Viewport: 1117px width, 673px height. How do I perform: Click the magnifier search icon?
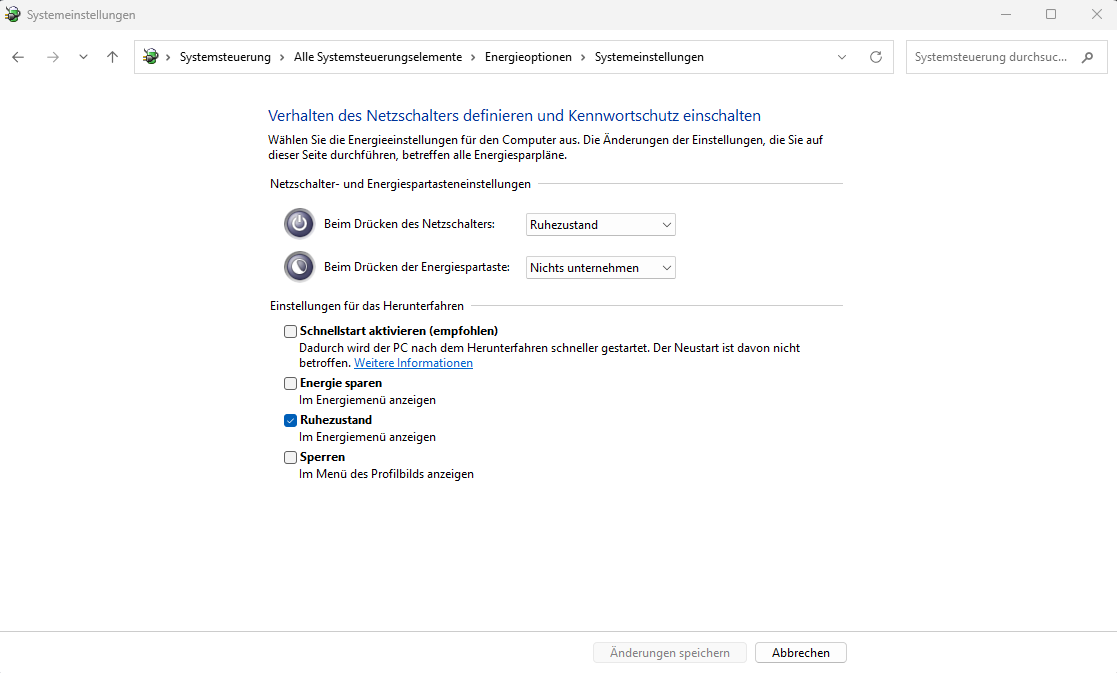(1088, 57)
